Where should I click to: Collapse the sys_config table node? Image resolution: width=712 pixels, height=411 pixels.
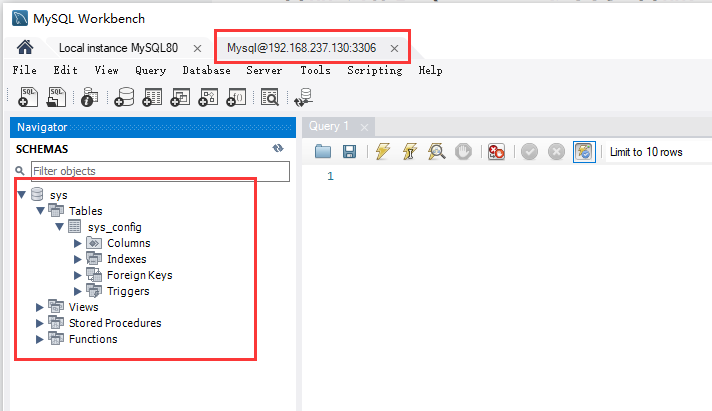click(59, 227)
